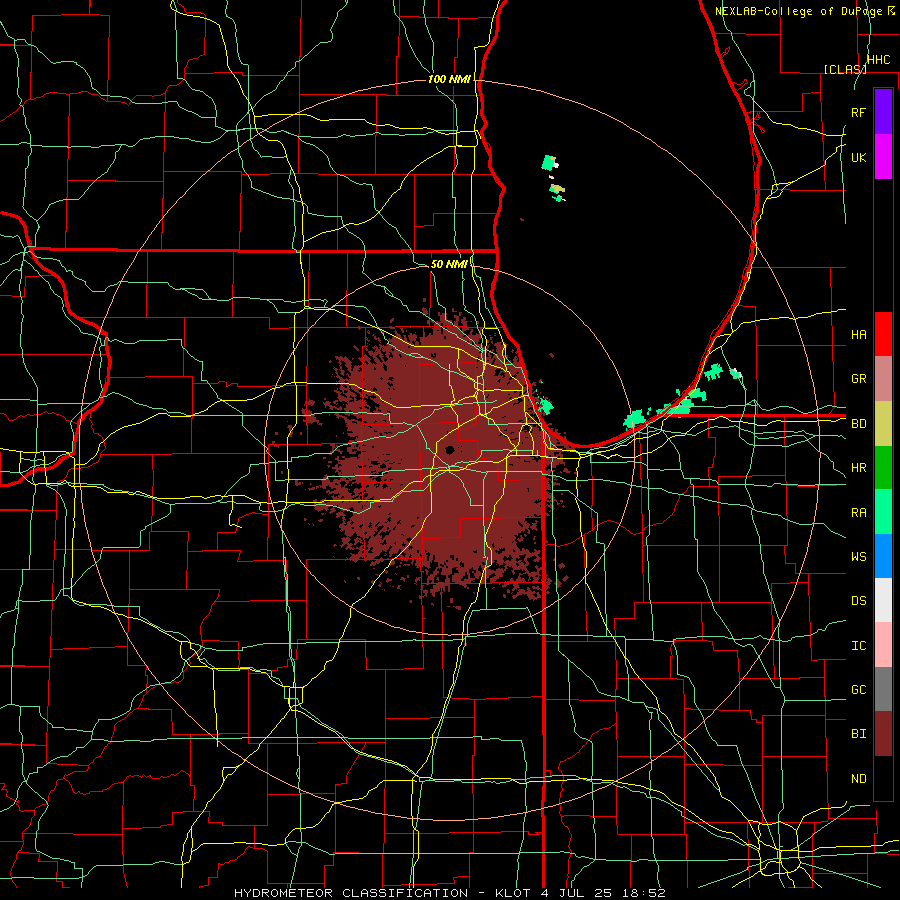Choose the light pink IC legend swatch

[883, 645]
